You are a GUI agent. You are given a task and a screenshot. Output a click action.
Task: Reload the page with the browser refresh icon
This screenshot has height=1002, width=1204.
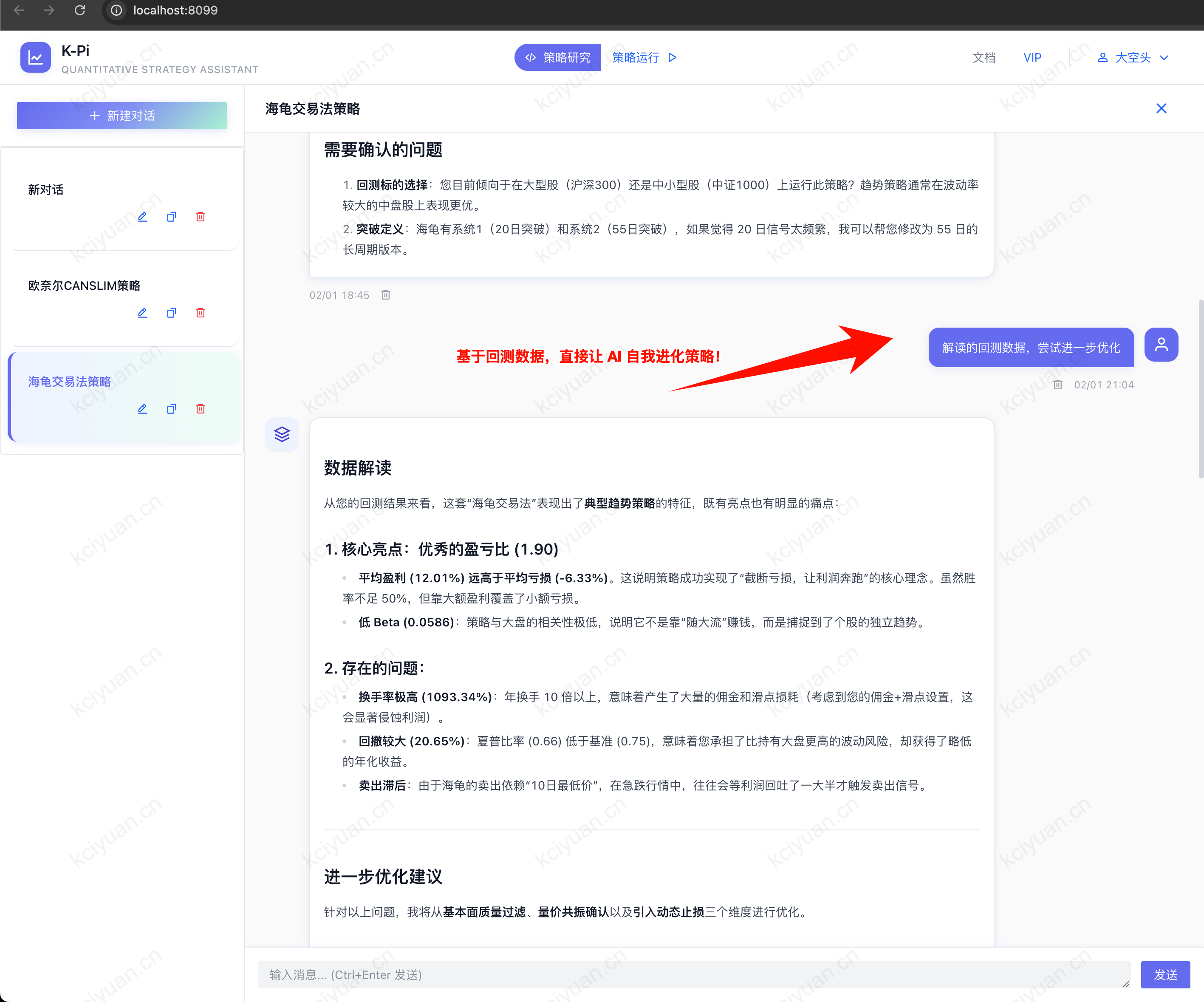[80, 10]
